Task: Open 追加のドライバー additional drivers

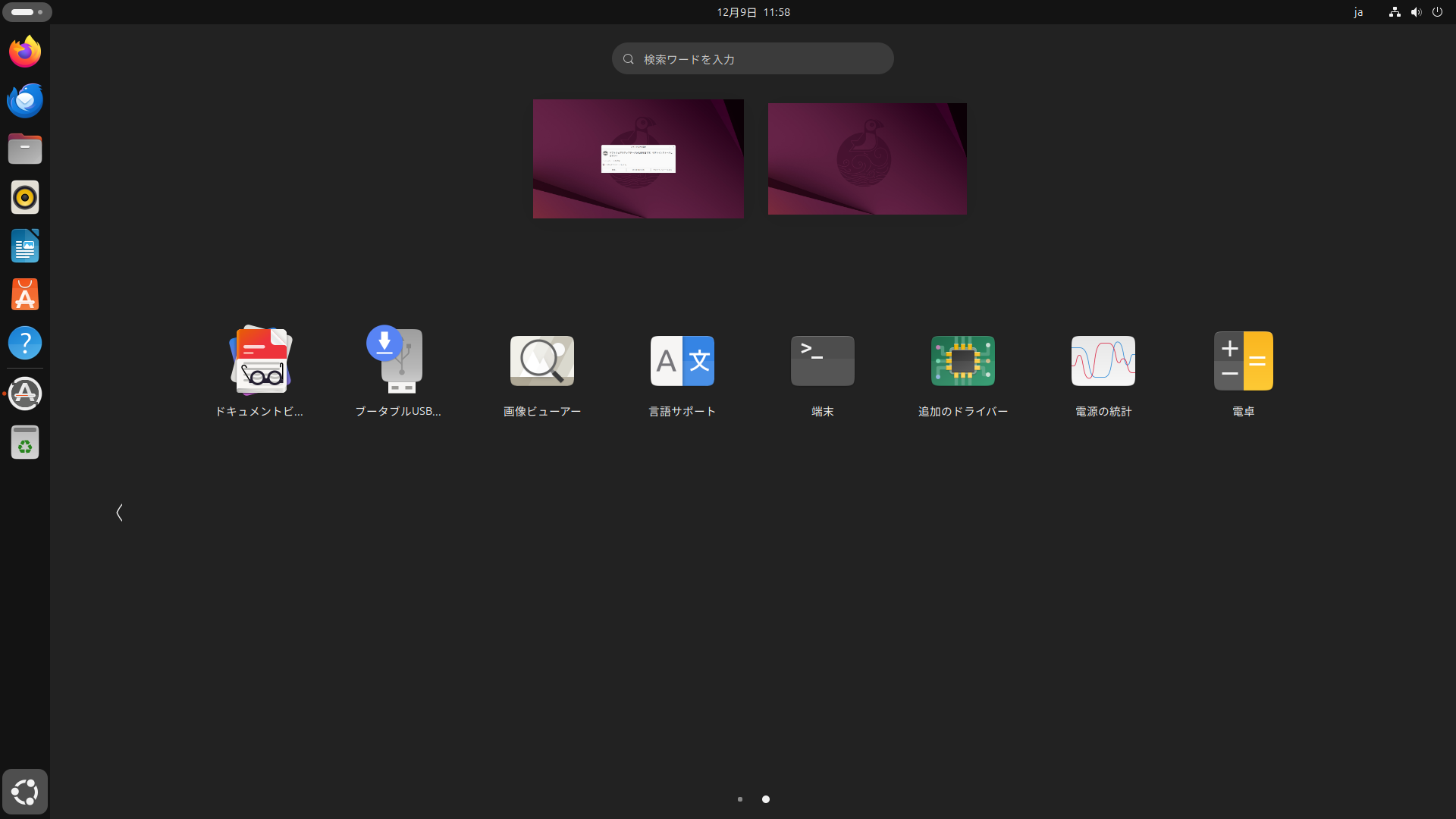Action: [x=962, y=361]
